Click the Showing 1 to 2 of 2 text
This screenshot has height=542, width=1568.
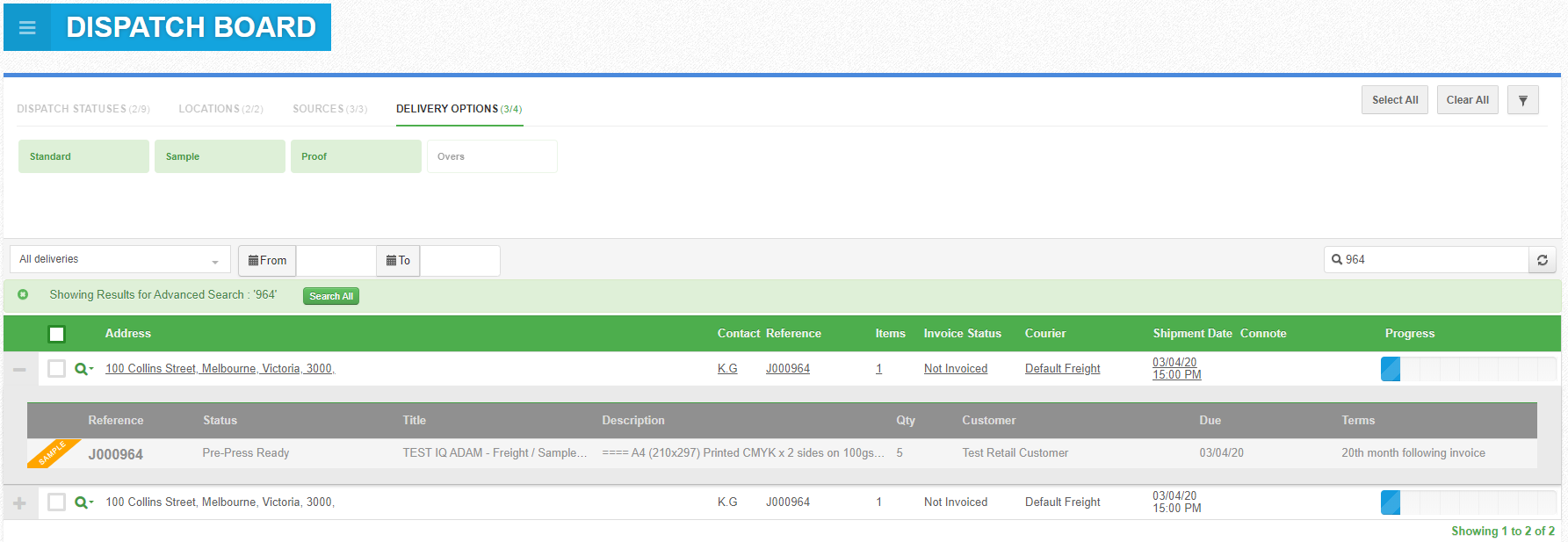click(1503, 531)
